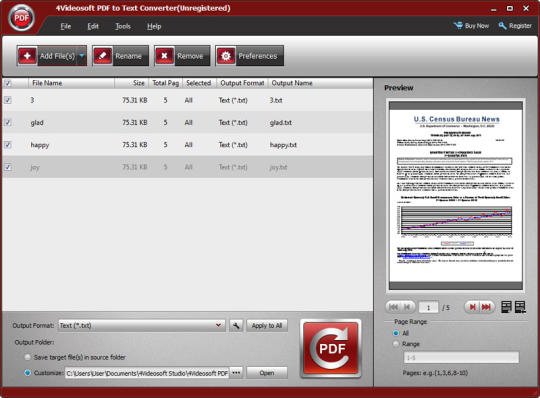The height and width of the screenshot is (398, 540).
Task: Uncheck the happy file checkbox
Action: (8, 145)
